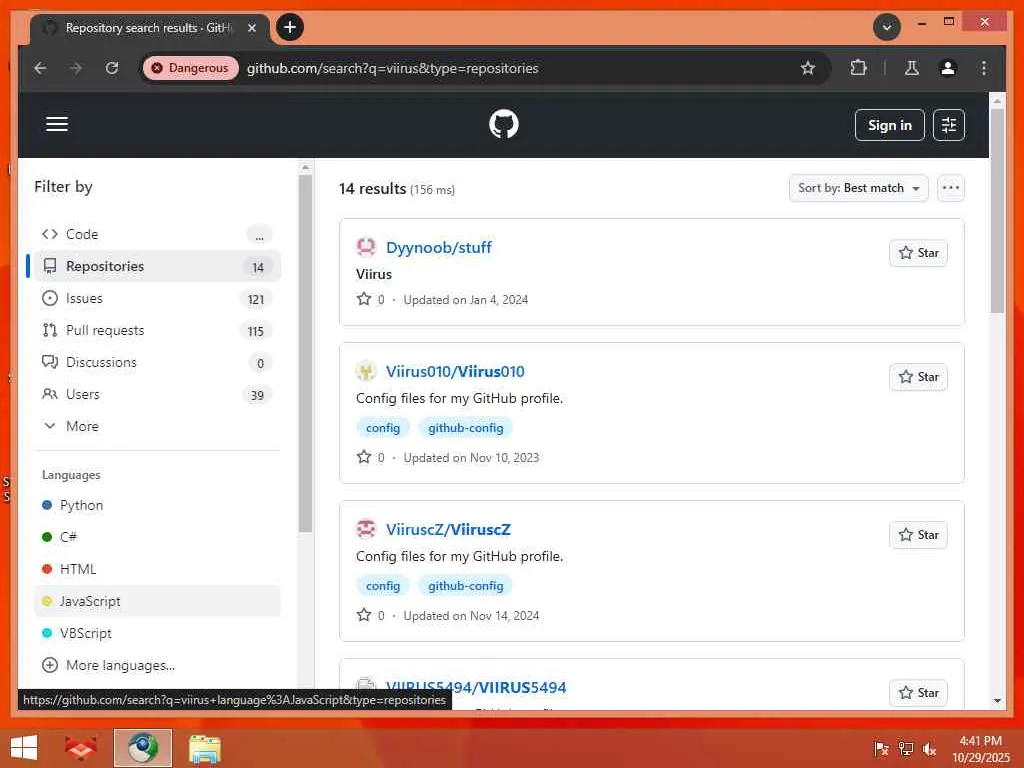Click the Action Center flag tray icon
Image resolution: width=1024 pixels, height=768 pixels.
point(881,749)
